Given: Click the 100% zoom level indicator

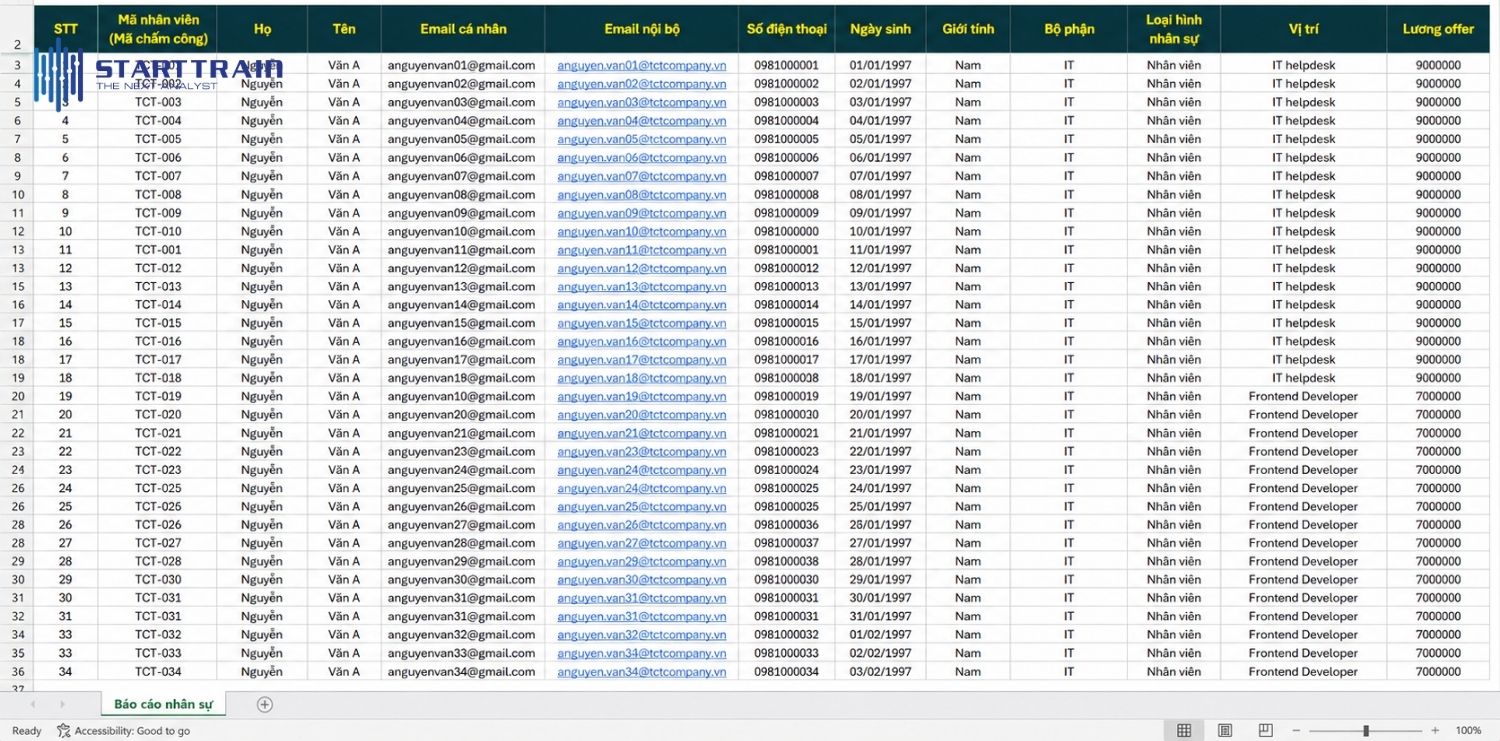Looking at the screenshot, I should (1468, 731).
